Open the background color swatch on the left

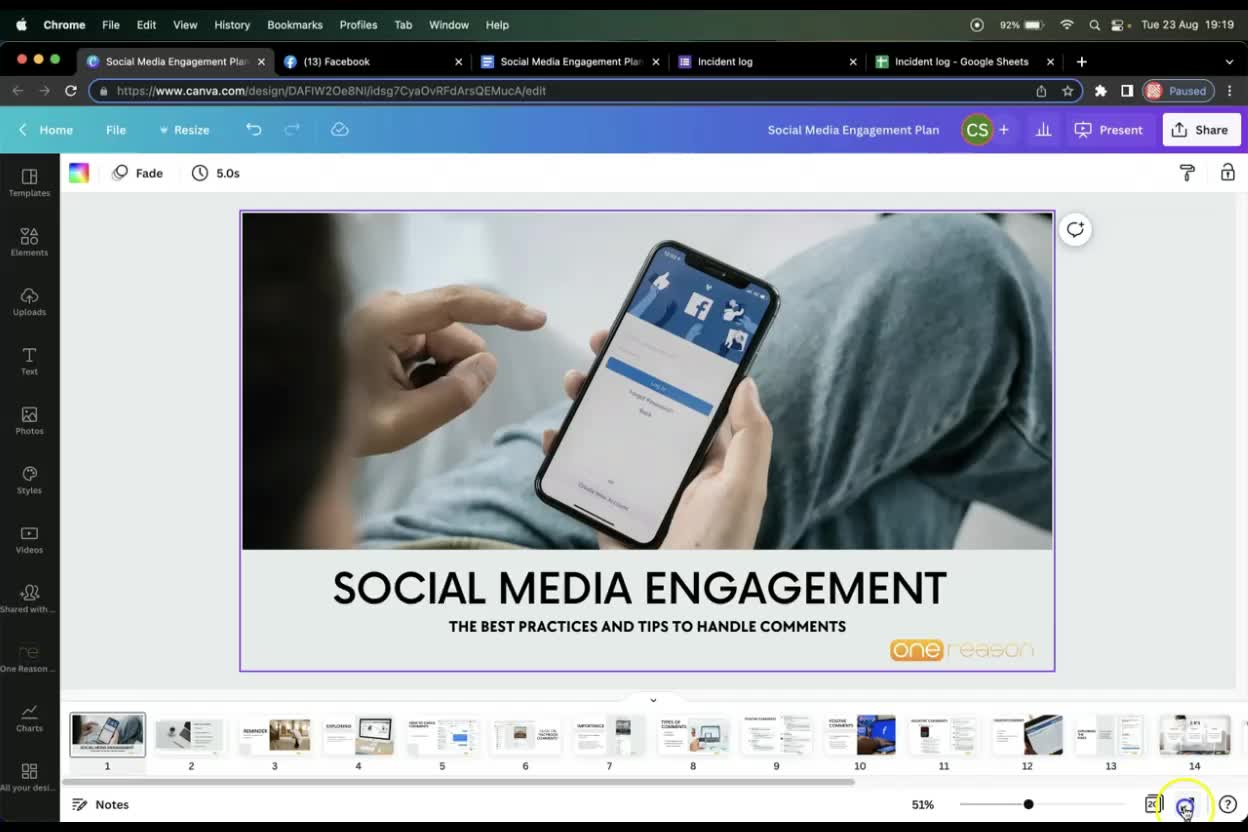click(x=78, y=172)
